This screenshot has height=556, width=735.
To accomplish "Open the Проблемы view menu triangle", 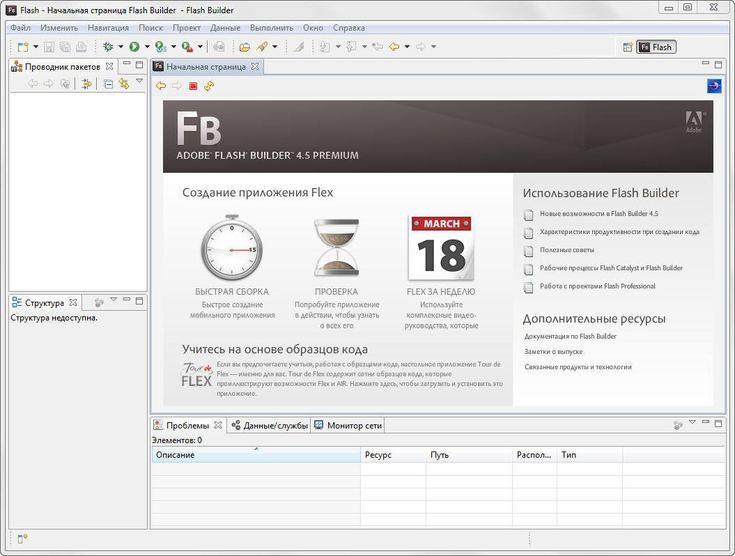I will 692,422.
